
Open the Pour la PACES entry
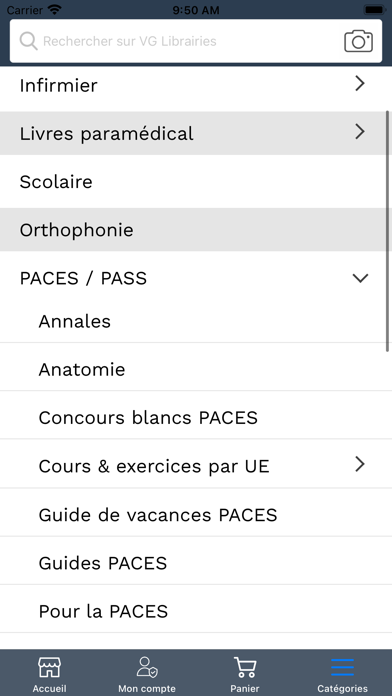coord(196,612)
